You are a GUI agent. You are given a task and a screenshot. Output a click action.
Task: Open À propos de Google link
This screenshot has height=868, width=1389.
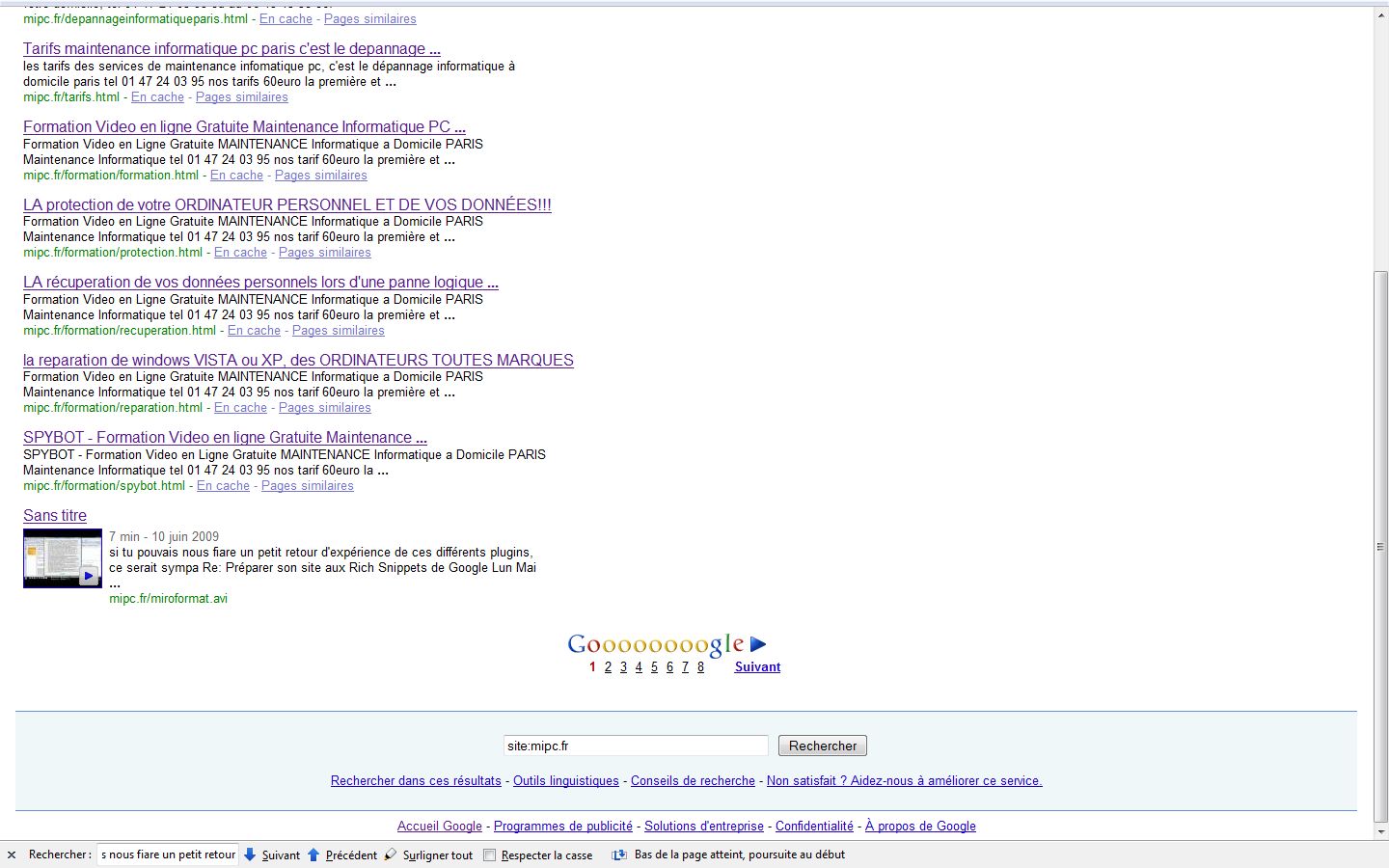click(920, 827)
